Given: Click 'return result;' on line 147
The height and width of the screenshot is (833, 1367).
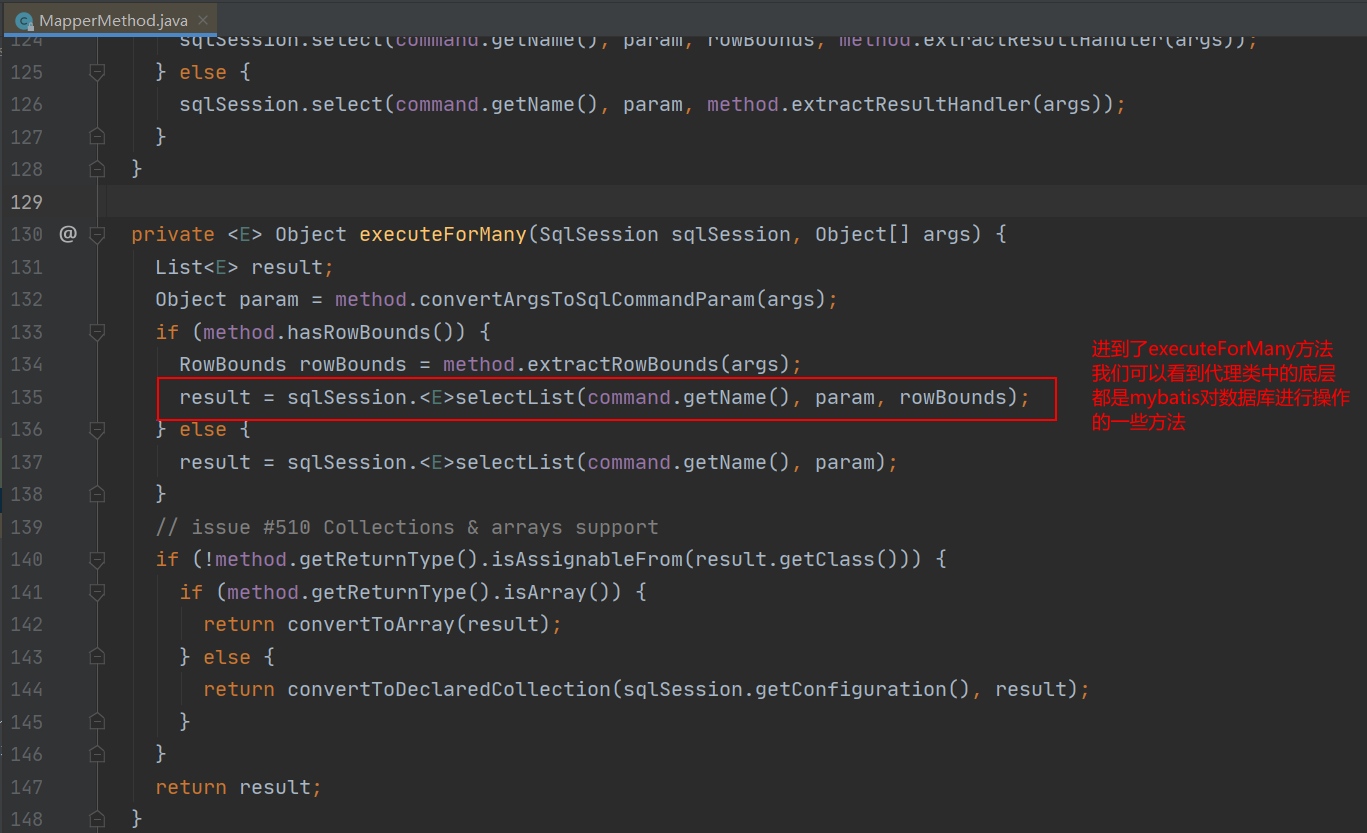Looking at the screenshot, I should [x=239, y=787].
